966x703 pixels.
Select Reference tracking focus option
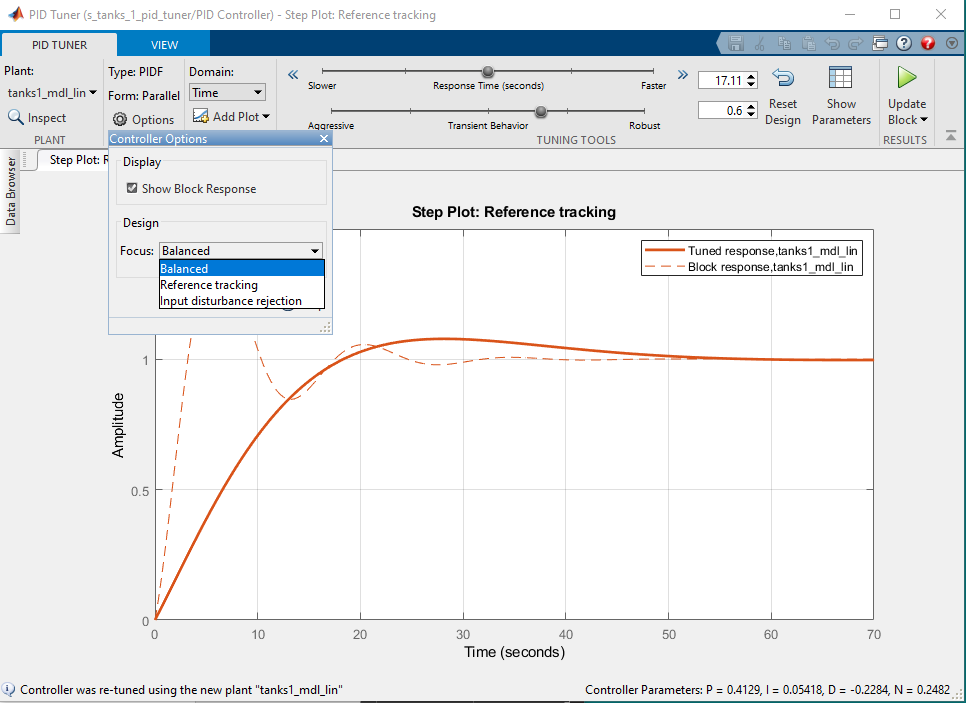point(209,285)
